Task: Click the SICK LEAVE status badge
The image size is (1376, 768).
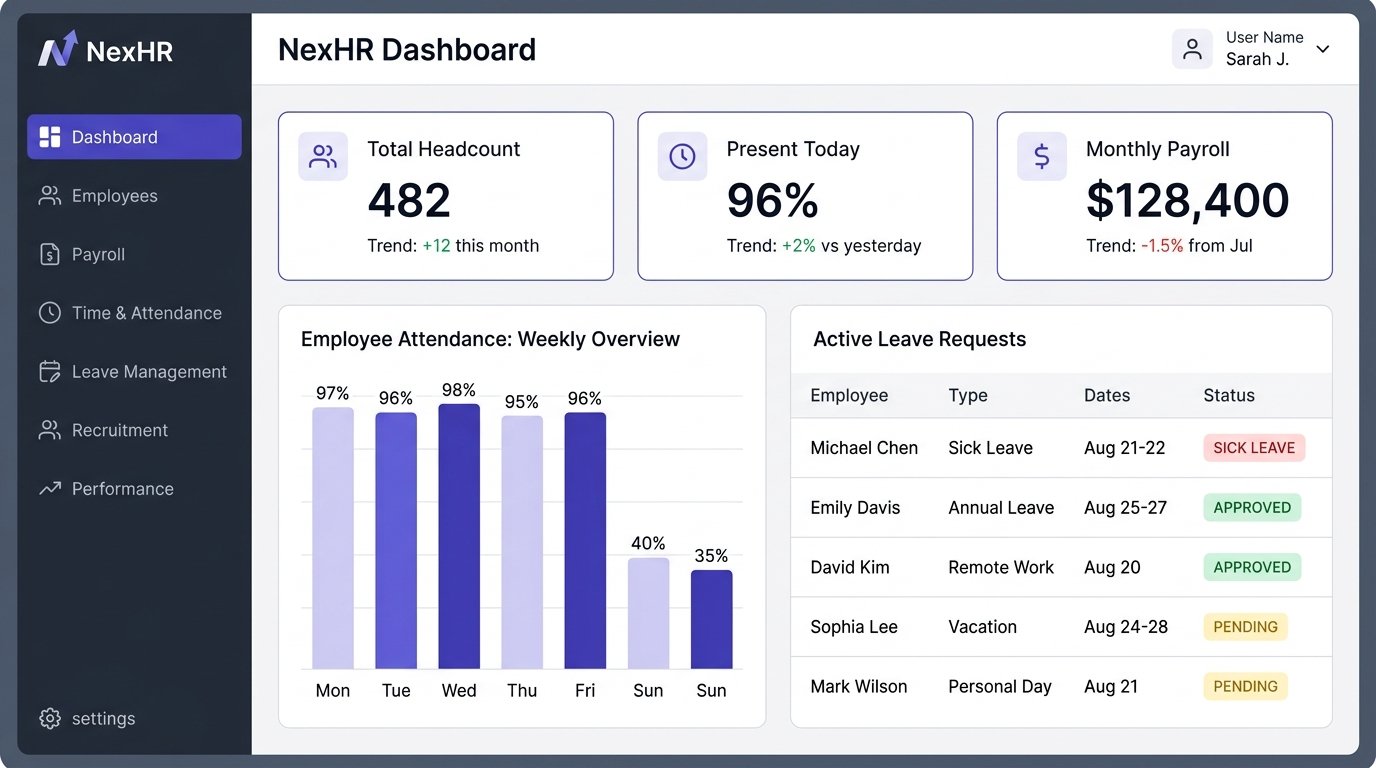Action: coord(1254,448)
